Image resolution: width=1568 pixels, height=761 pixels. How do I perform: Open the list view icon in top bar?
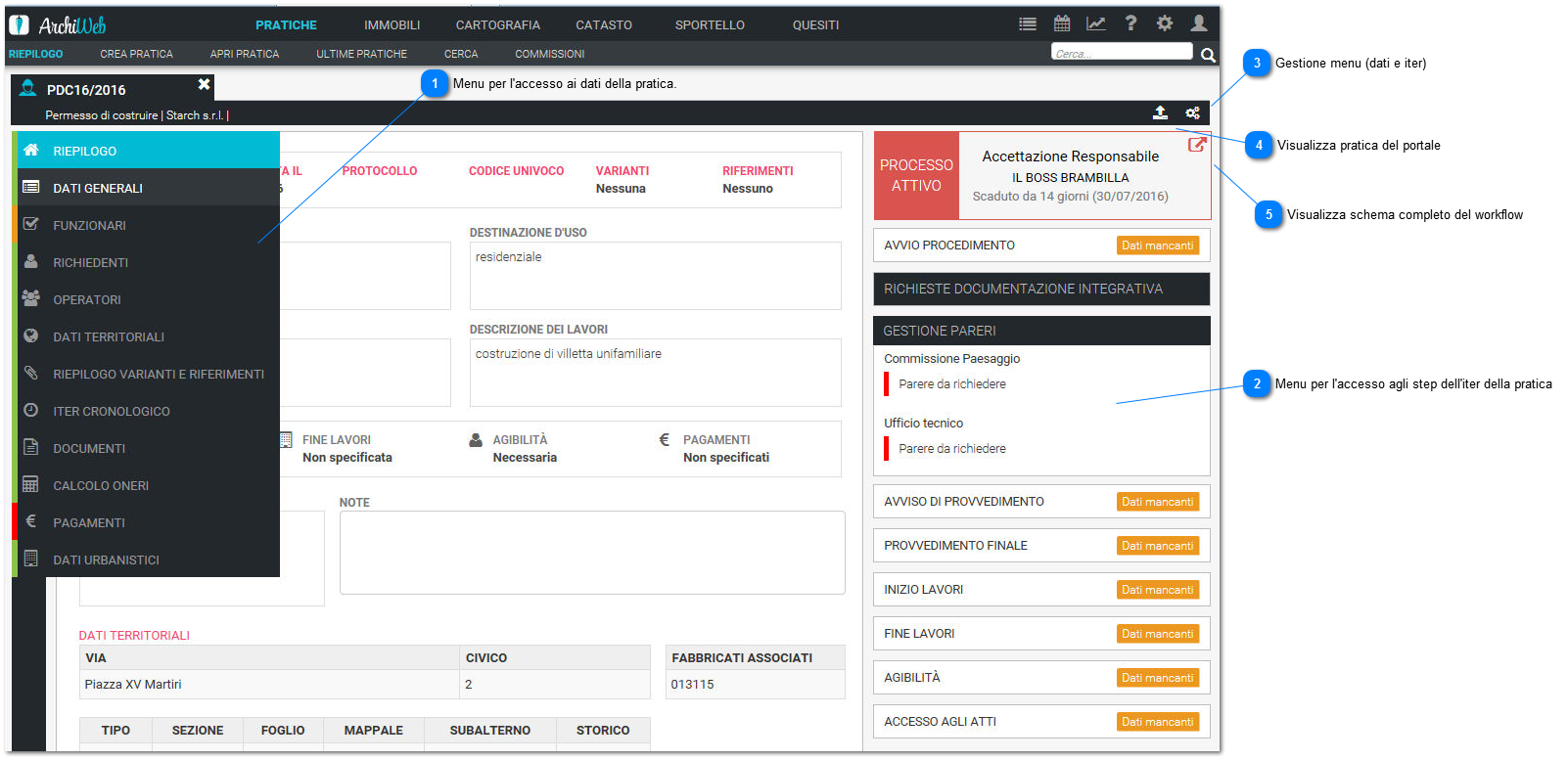tap(1027, 24)
